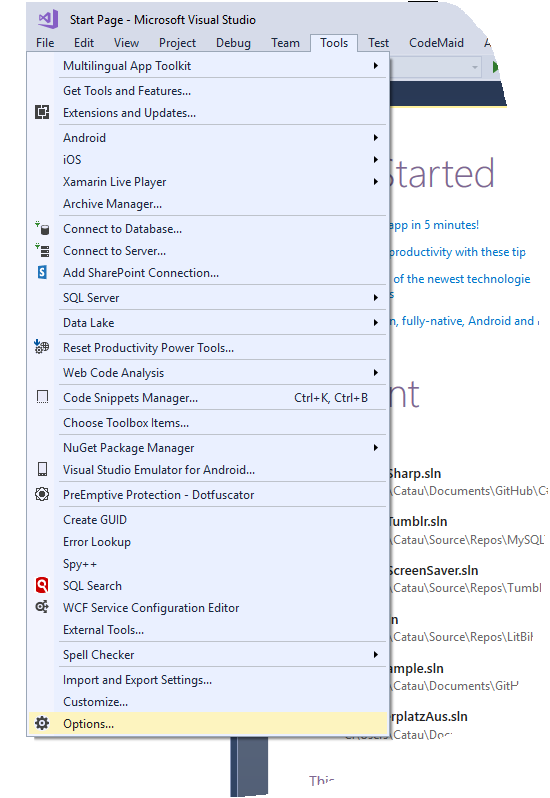Open Code Snippets Manager entry
This screenshot has height=798, width=550.
point(209,397)
